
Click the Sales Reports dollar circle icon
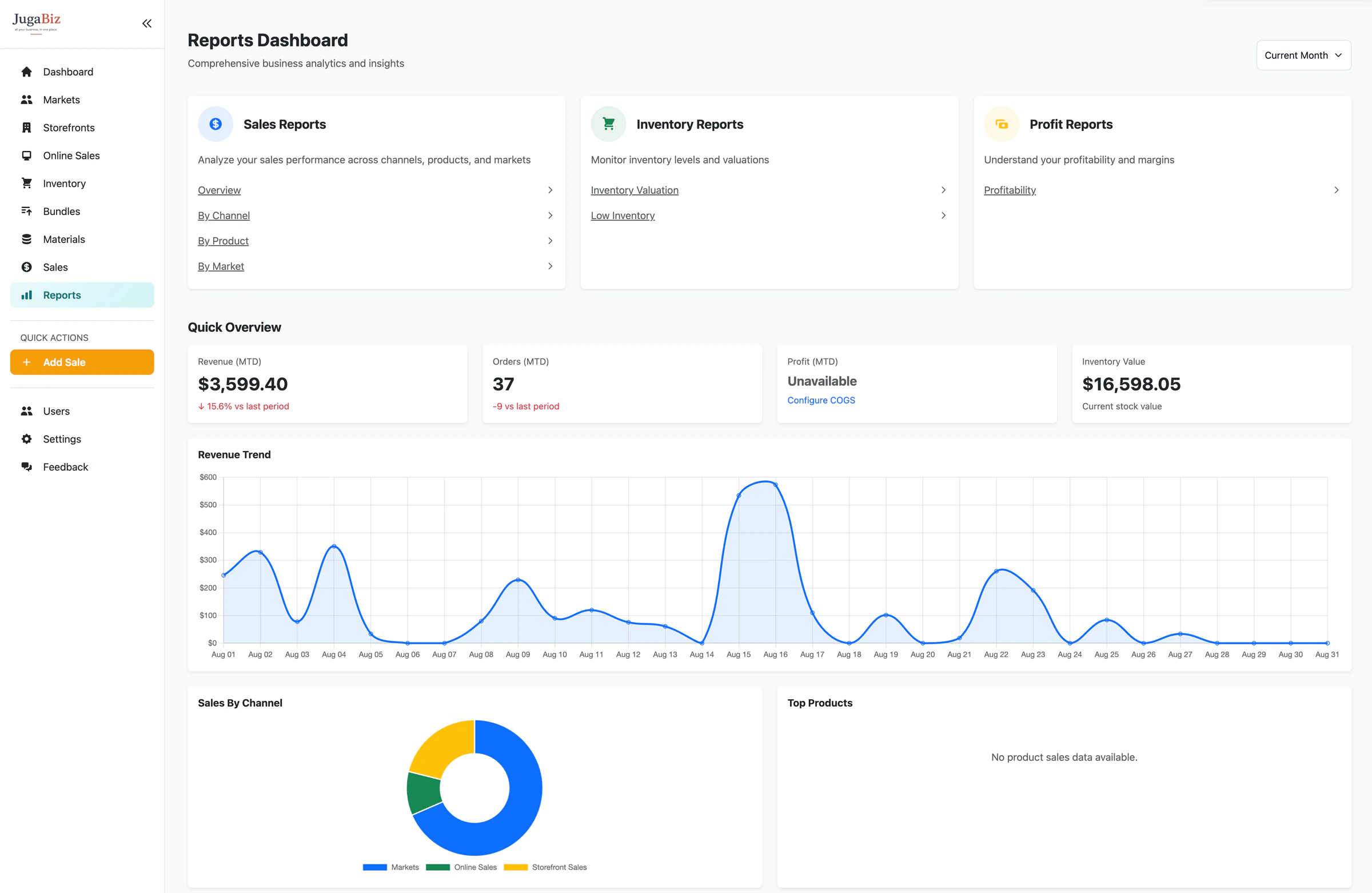pos(216,124)
